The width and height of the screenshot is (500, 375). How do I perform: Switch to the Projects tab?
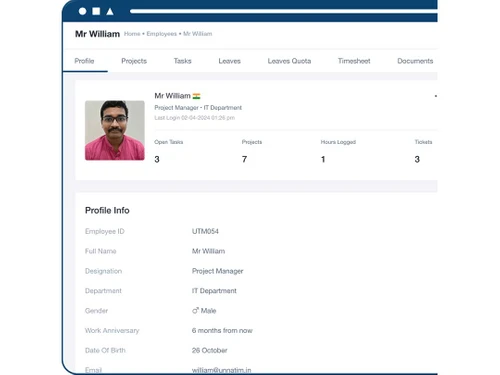click(x=134, y=61)
